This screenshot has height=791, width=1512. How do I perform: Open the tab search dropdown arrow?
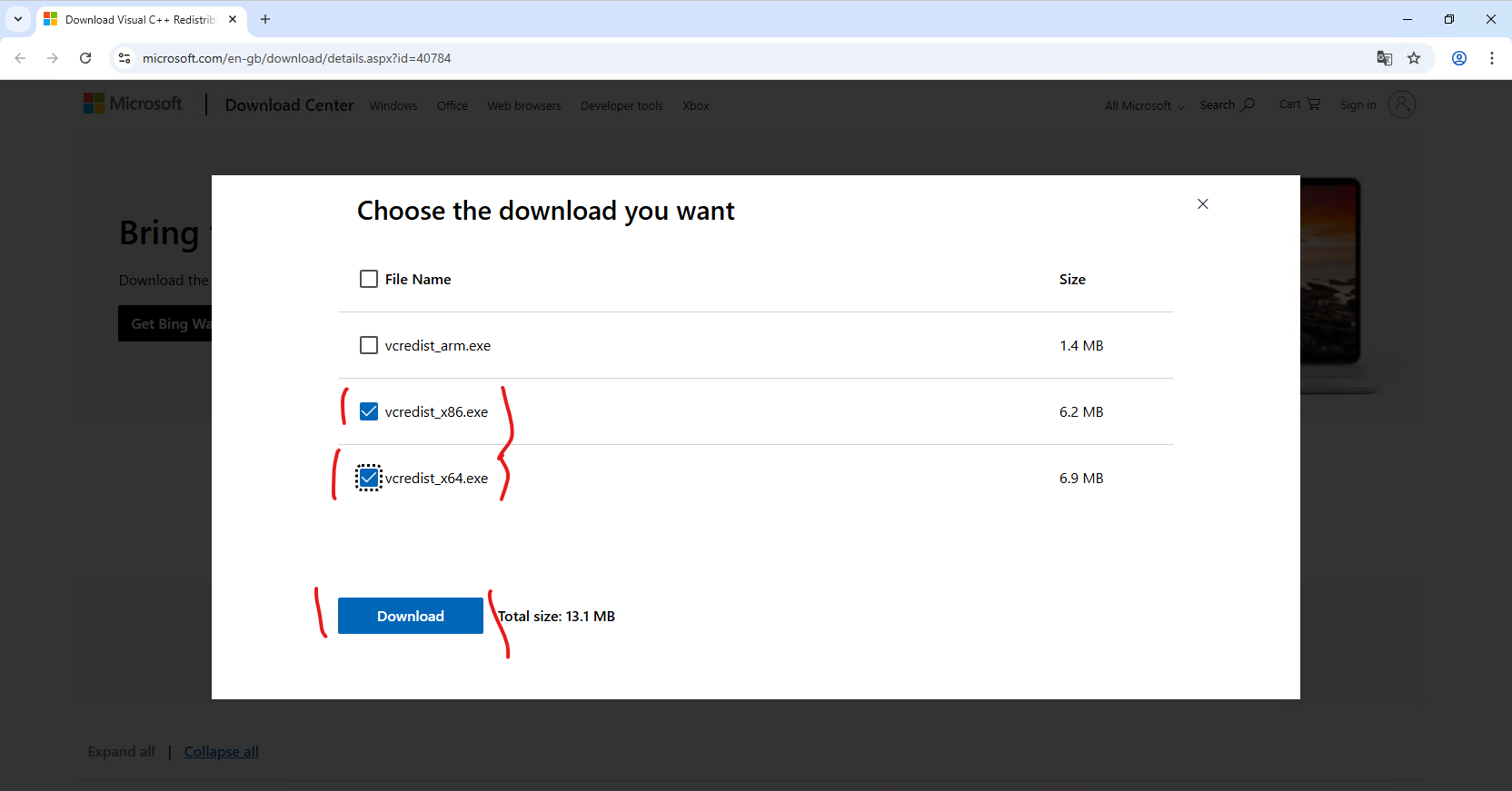pos(18,19)
